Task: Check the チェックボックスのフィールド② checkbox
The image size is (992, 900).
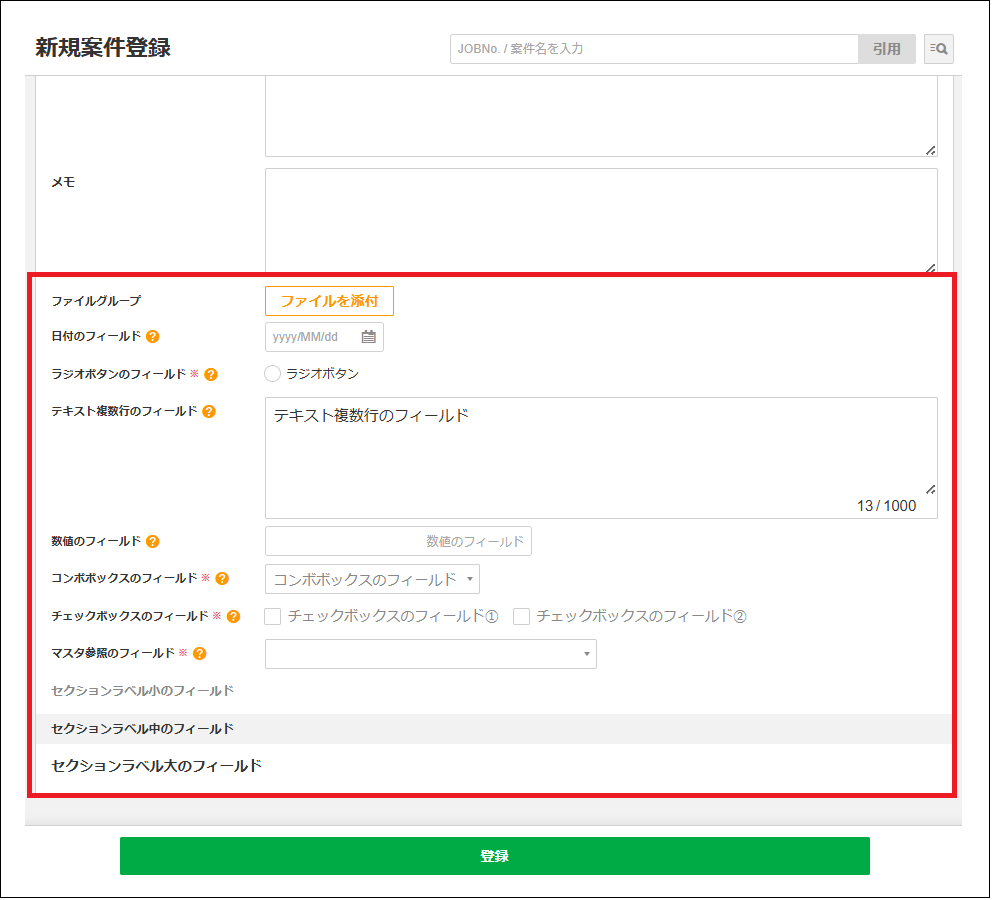Action: (x=521, y=617)
